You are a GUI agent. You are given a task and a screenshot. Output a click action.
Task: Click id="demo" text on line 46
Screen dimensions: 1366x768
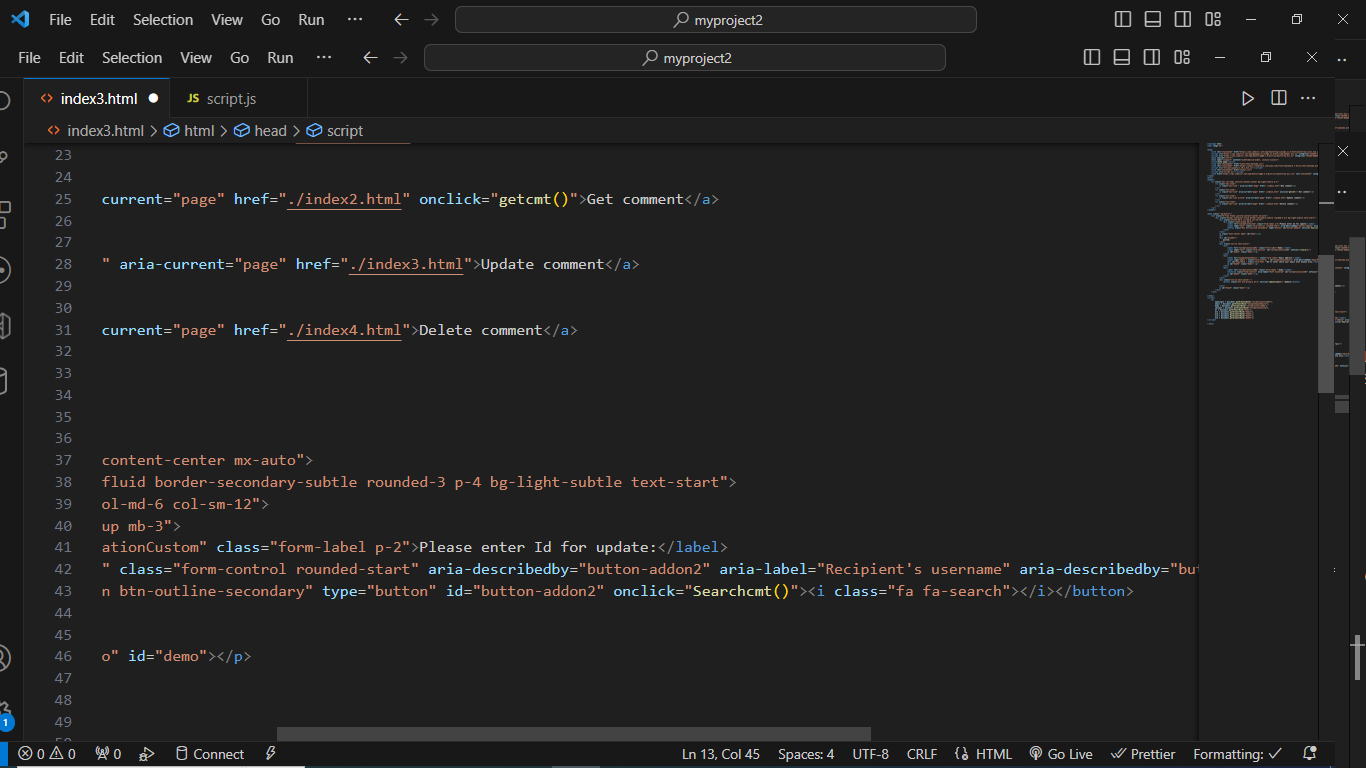(x=168, y=656)
